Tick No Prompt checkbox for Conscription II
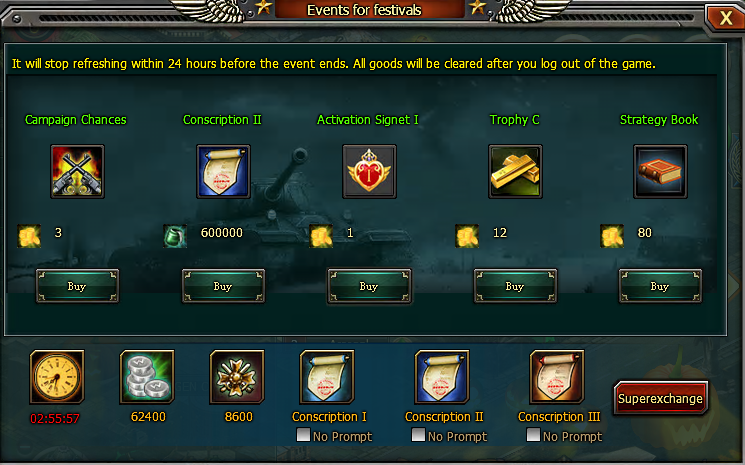 coord(418,435)
